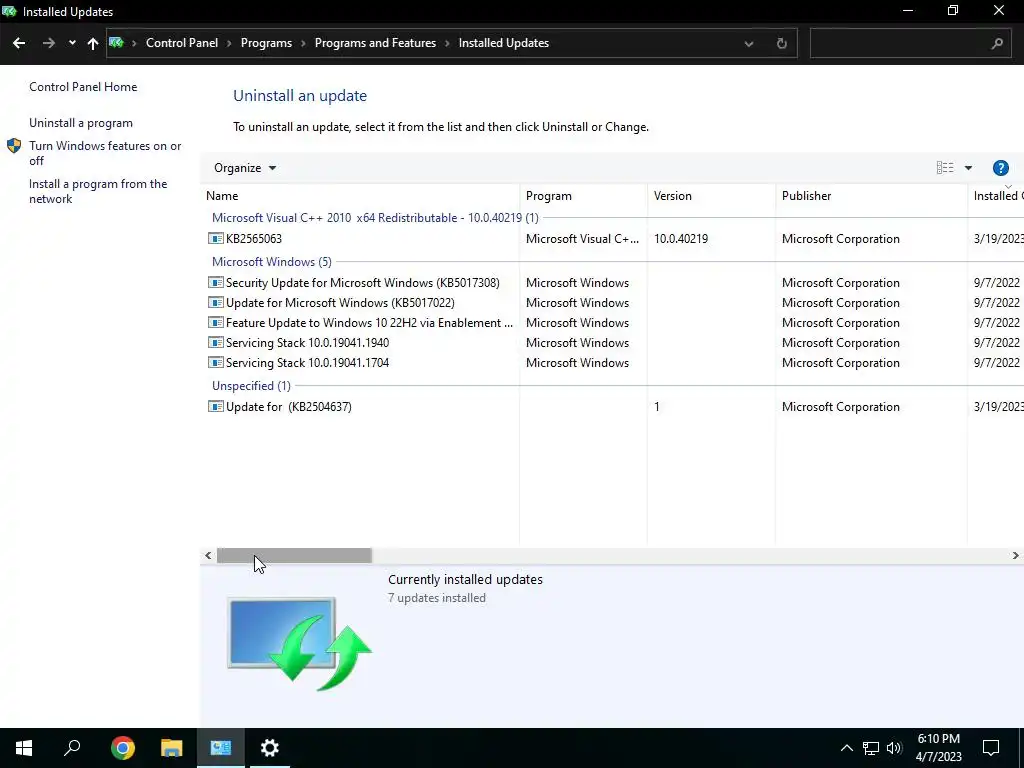Sort by the Publisher column header
1024x768 pixels.
871,196
